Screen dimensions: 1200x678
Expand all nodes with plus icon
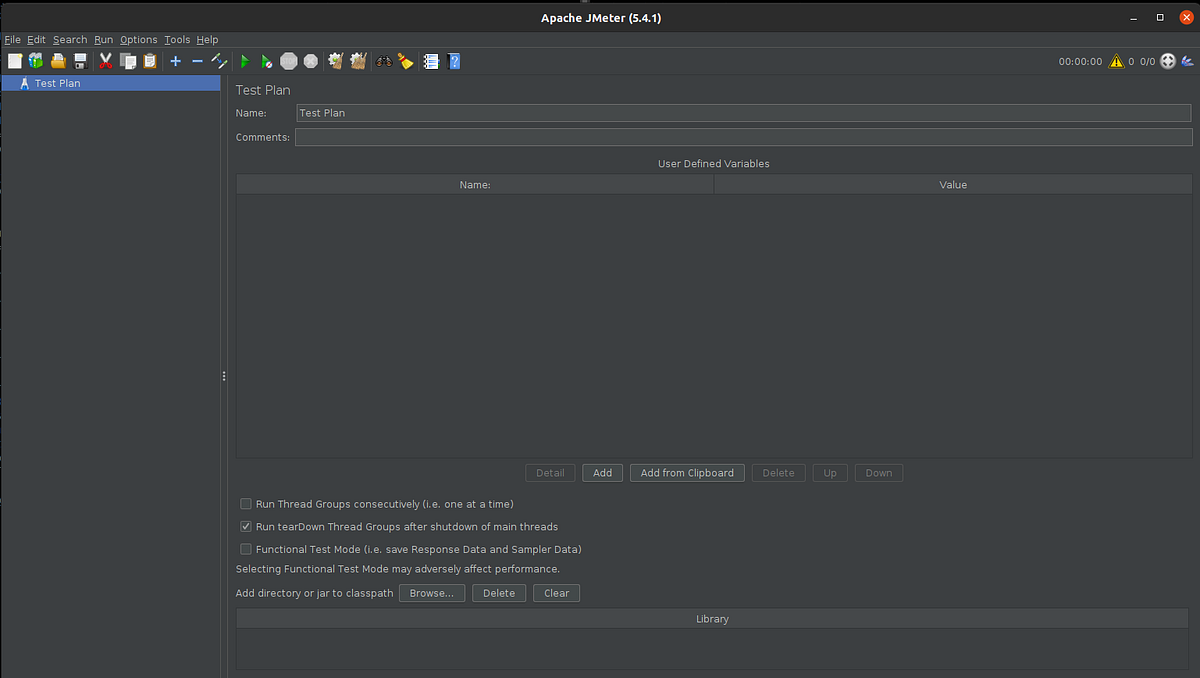[175, 61]
